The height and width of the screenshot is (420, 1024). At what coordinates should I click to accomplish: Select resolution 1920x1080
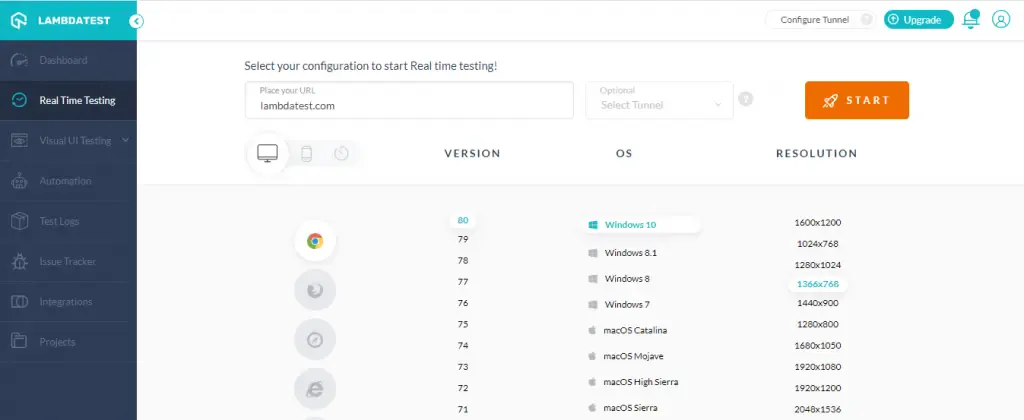tap(817, 366)
